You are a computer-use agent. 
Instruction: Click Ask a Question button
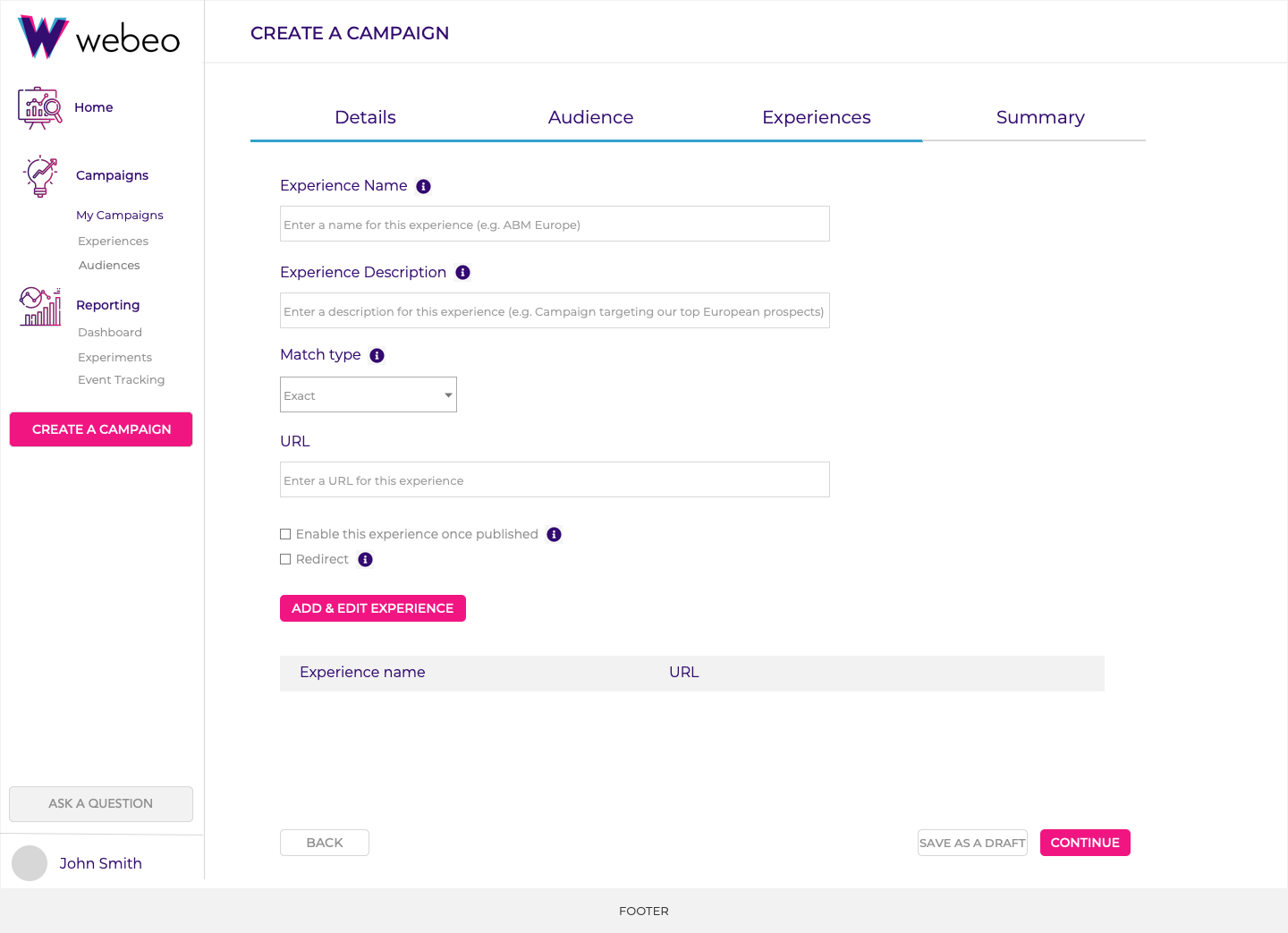(101, 804)
